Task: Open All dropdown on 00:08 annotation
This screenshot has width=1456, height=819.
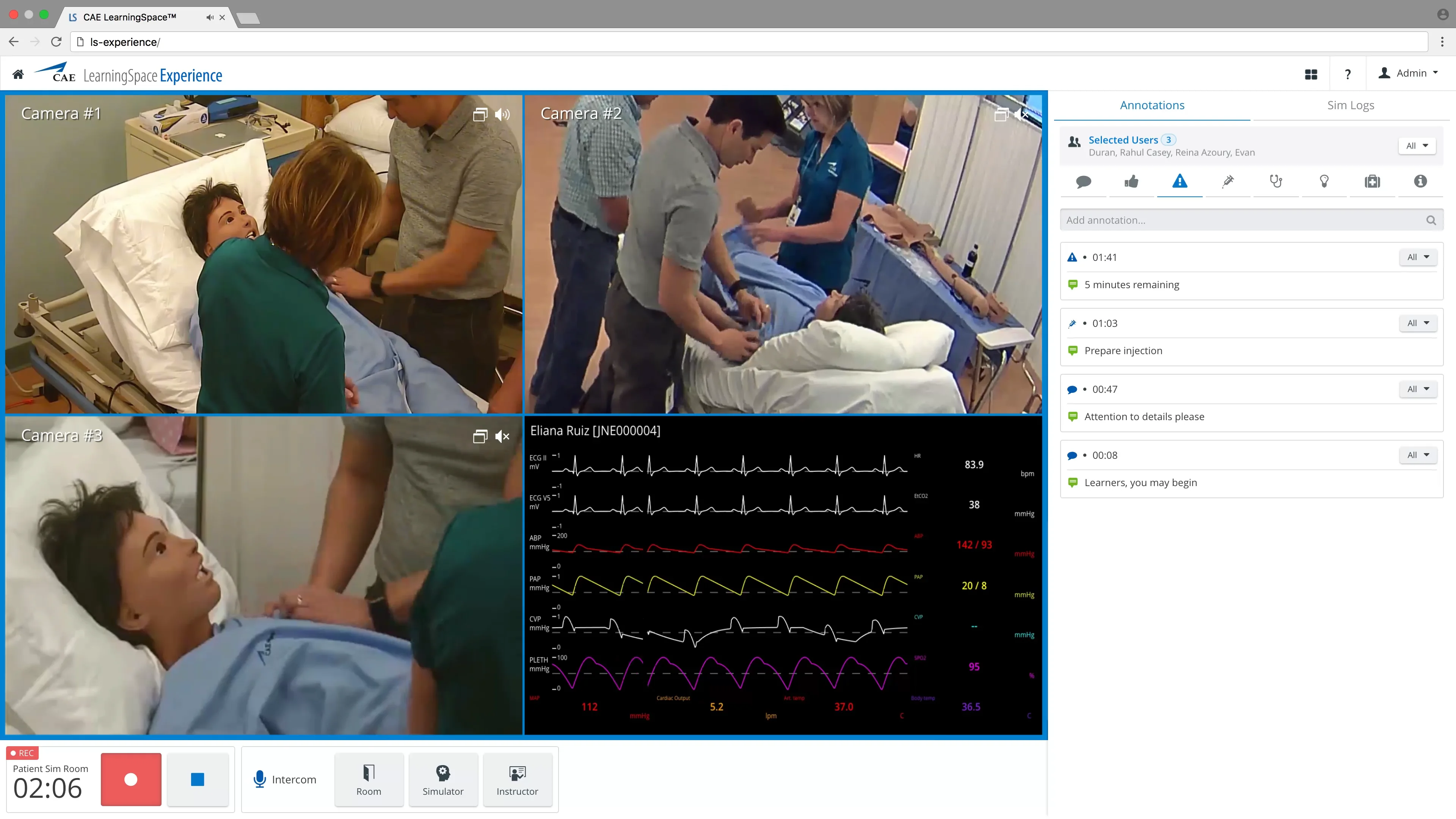Action: click(1418, 455)
